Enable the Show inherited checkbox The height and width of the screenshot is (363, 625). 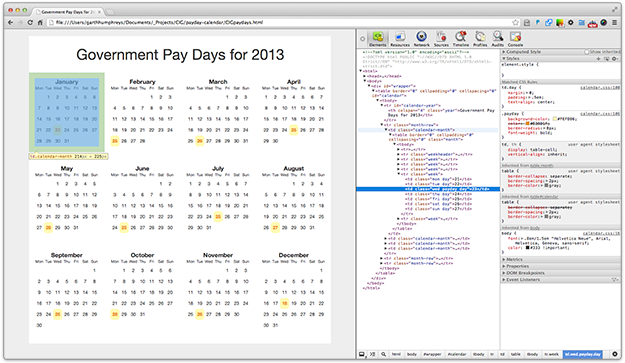pyautogui.click(x=586, y=52)
